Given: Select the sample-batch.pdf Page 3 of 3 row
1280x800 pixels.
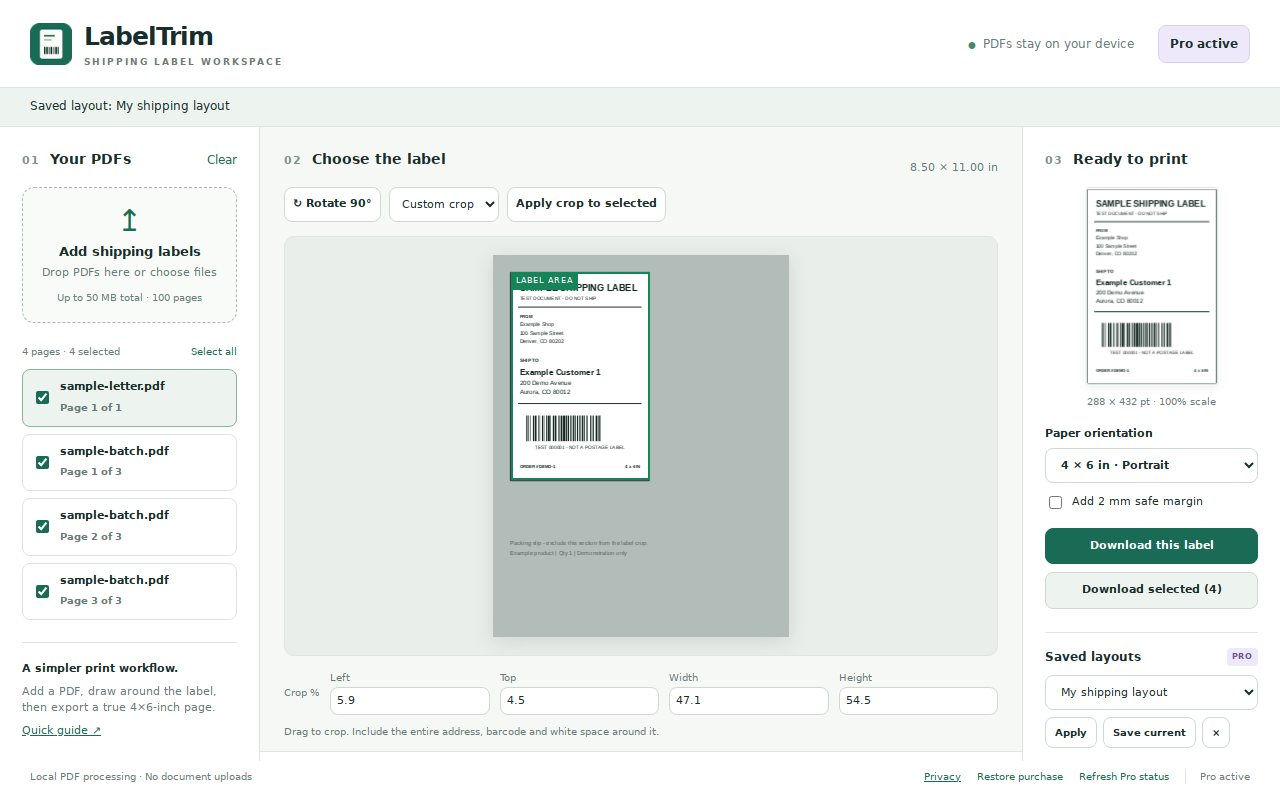Looking at the screenshot, I should [x=129, y=591].
